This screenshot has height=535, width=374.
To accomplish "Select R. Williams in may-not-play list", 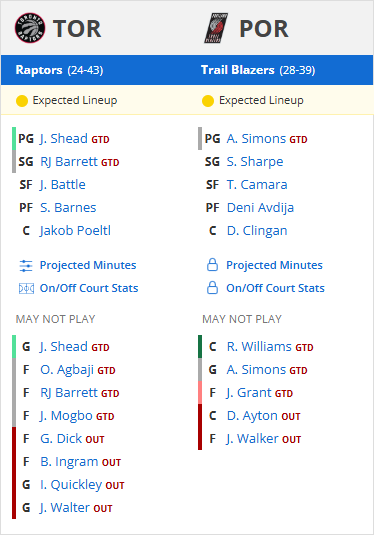I will click(259, 347).
